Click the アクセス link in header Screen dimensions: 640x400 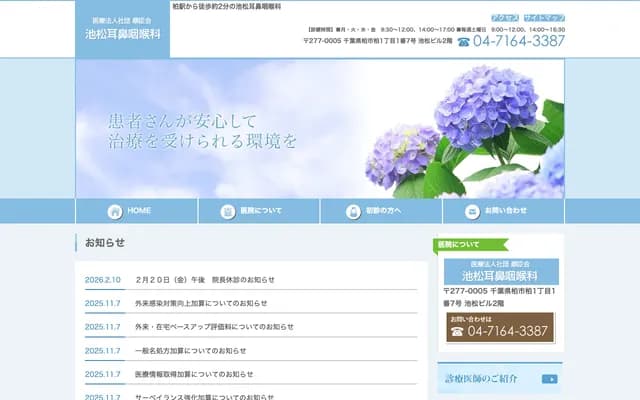click(505, 18)
